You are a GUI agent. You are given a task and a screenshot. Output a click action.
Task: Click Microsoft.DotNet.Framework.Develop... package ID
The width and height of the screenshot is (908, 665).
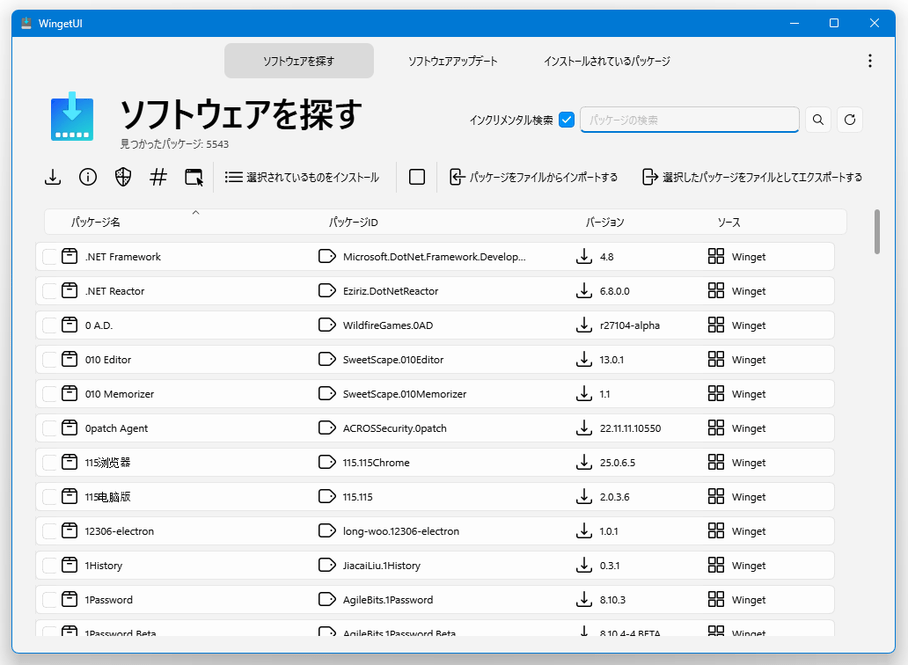pos(434,257)
